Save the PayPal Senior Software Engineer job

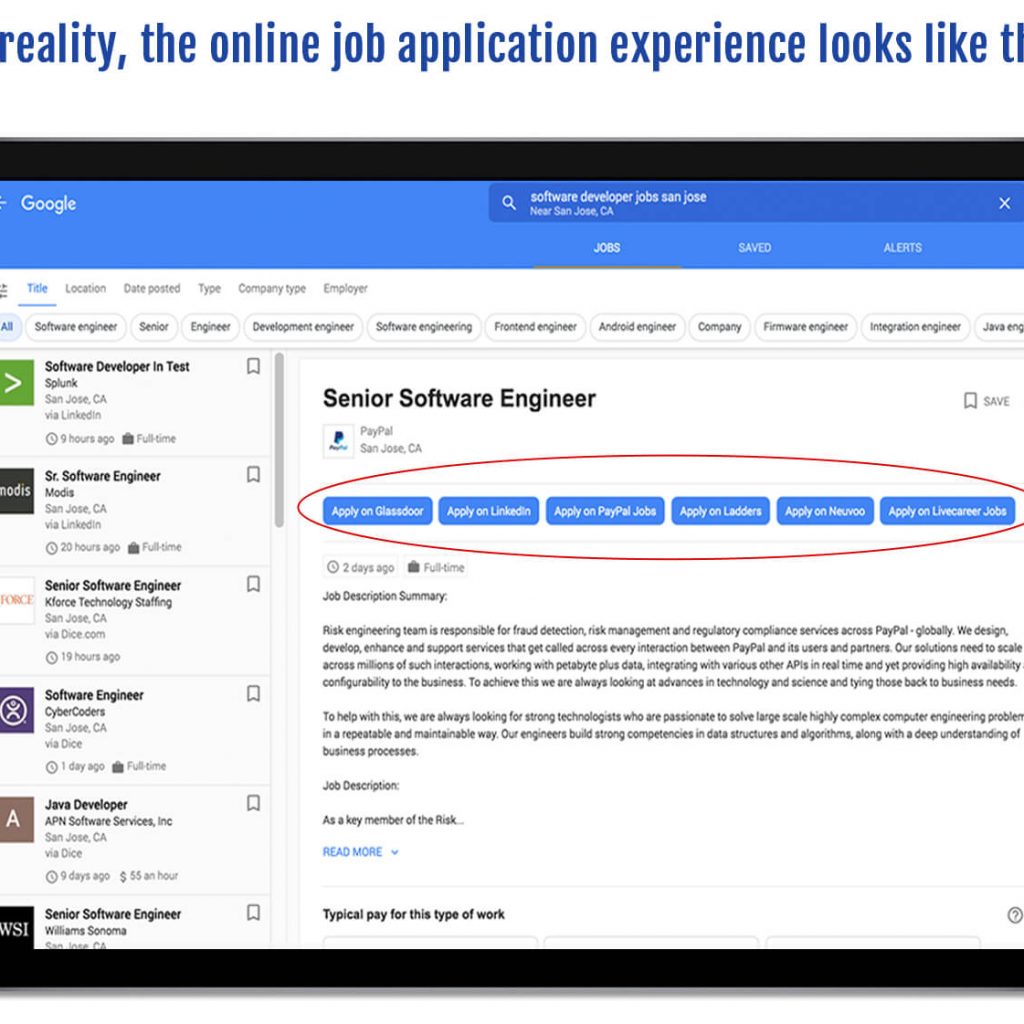click(x=986, y=400)
